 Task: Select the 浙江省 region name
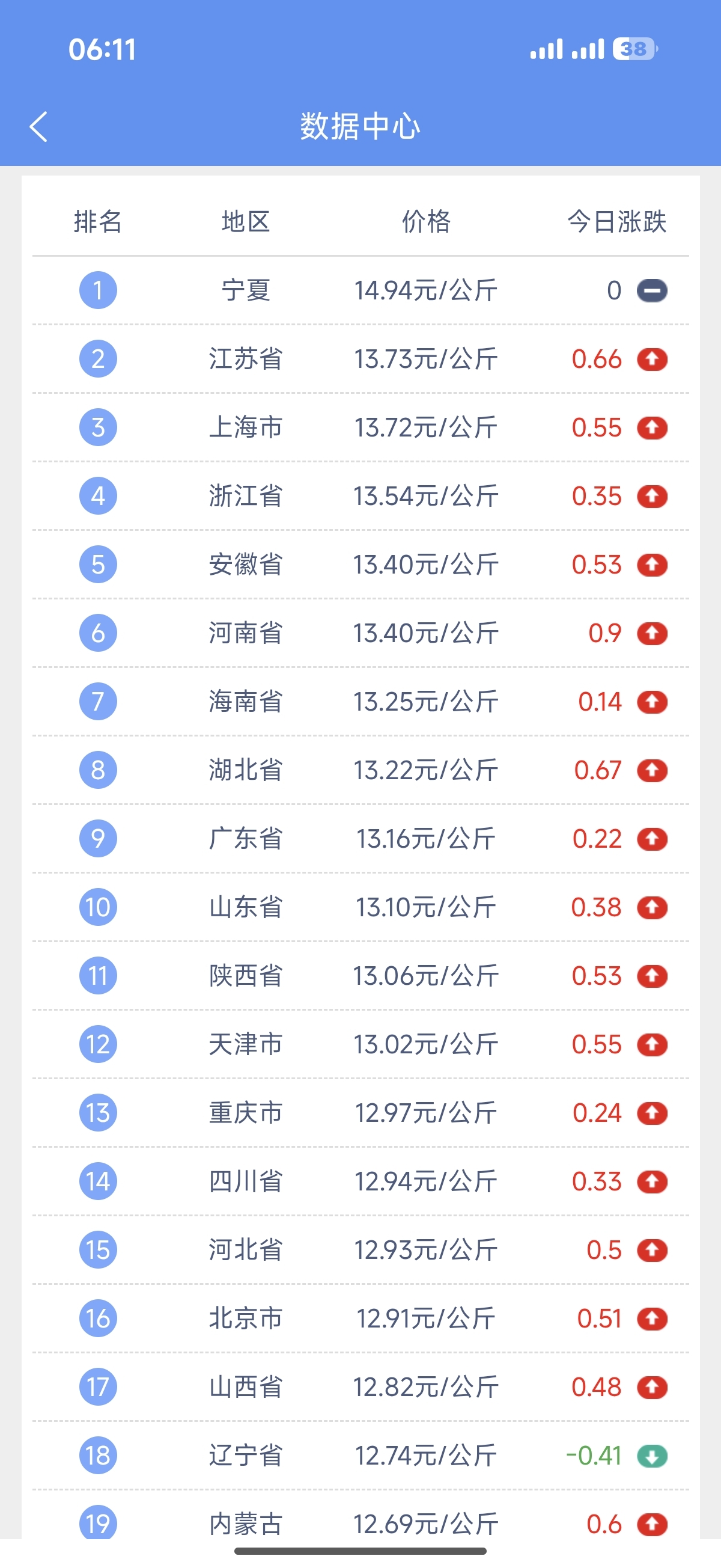click(246, 496)
